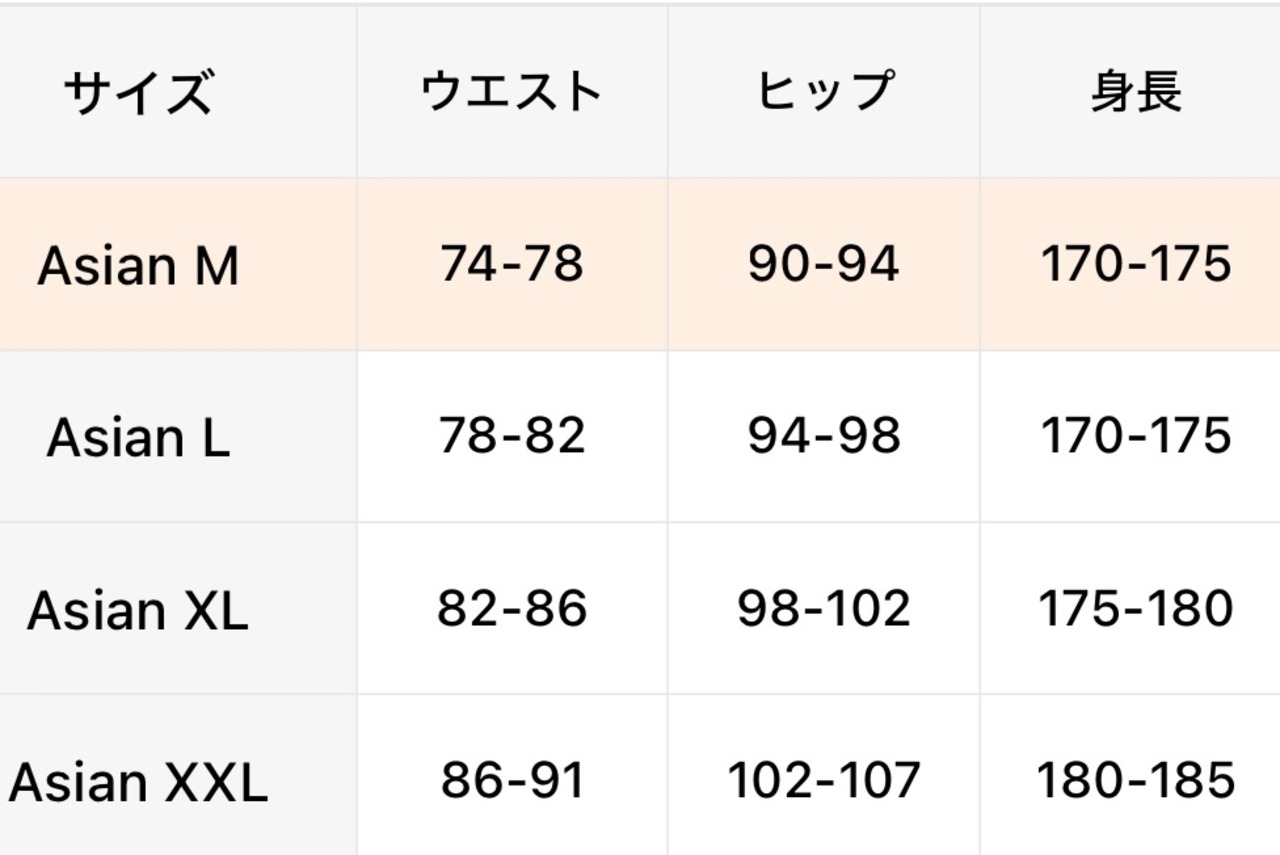Select the Asian XL size label
The image size is (1280, 855).
point(138,610)
